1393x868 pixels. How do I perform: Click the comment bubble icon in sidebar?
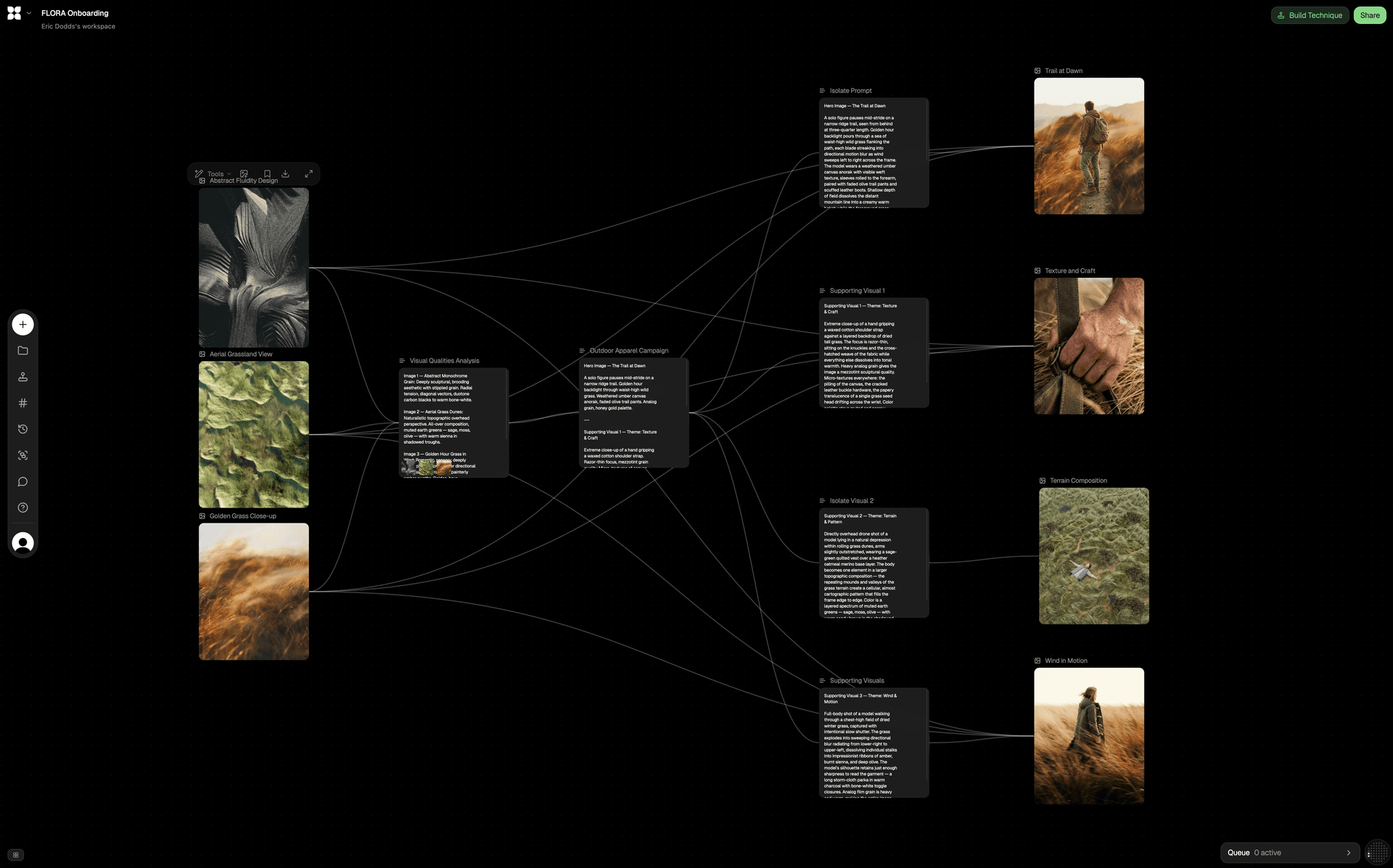click(22, 481)
